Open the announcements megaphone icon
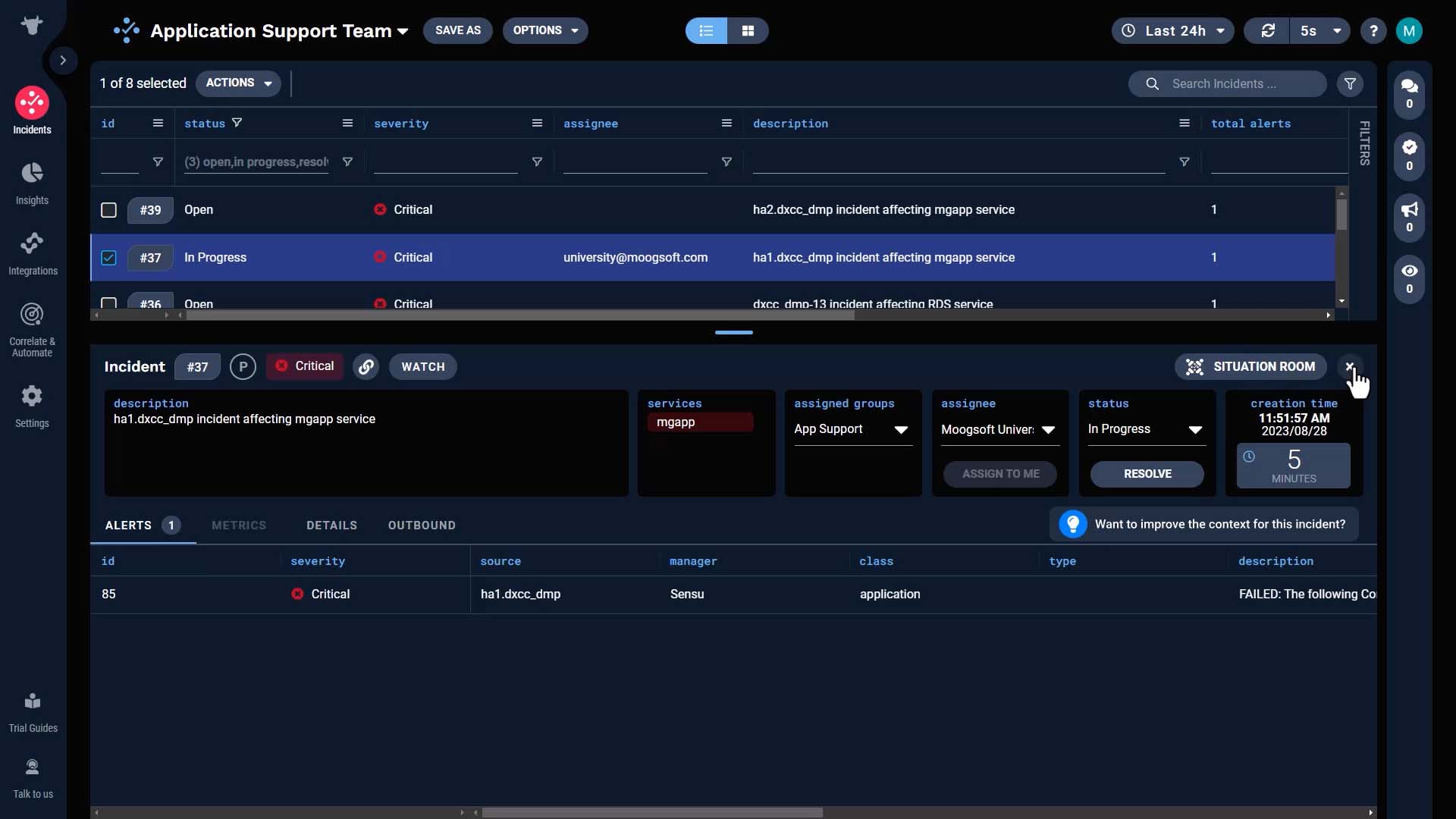Image resolution: width=1456 pixels, height=819 pixels. coord(1409,217)
